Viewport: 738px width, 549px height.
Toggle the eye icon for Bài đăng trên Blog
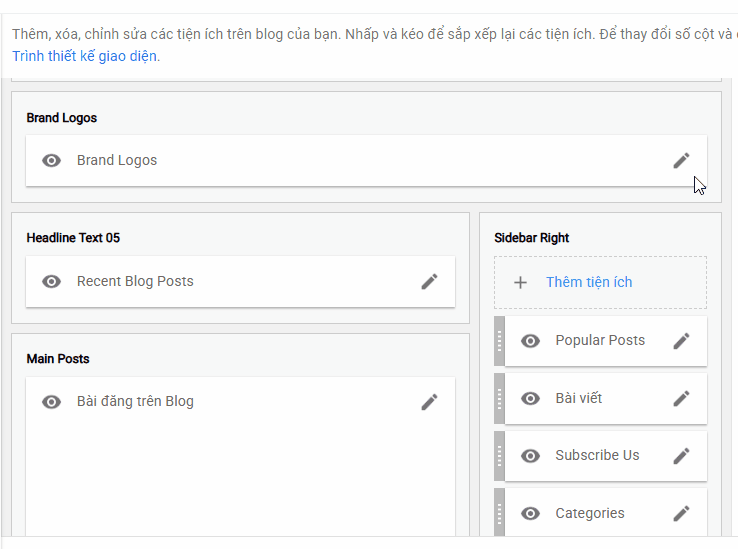click(x=51, y=402)
